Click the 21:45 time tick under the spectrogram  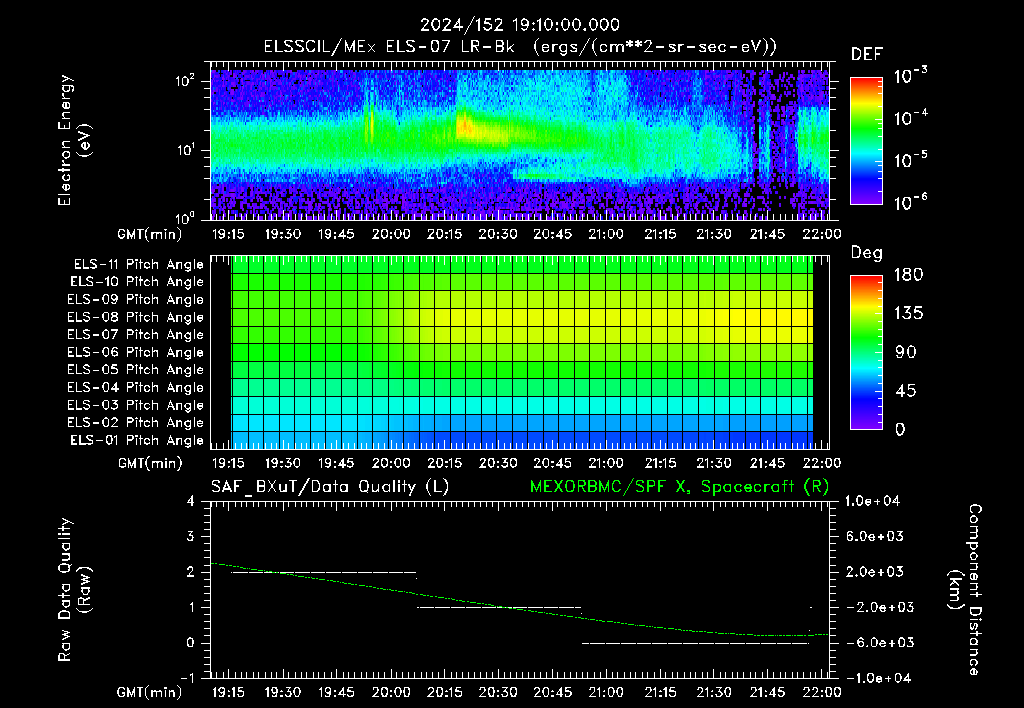tap(767, 234)
